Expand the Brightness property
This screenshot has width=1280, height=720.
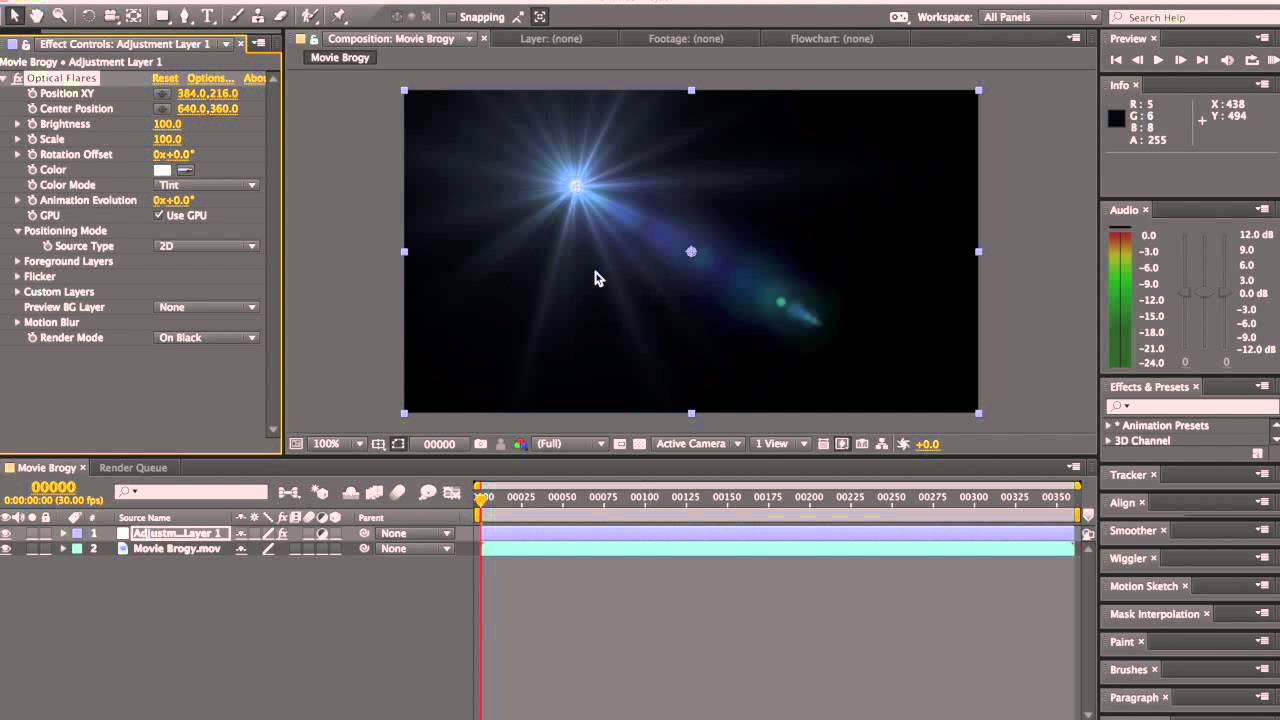point(17,124)
